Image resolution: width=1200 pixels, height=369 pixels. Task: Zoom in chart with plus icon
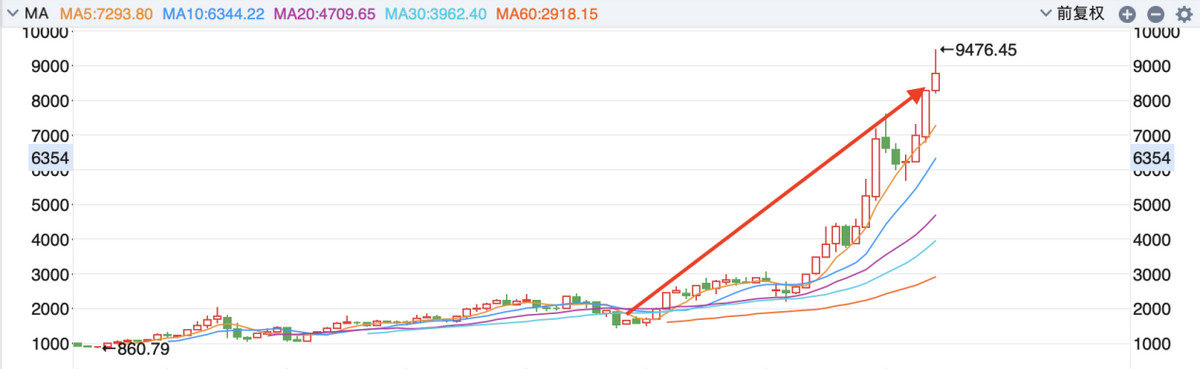[x=1127, y=14]
